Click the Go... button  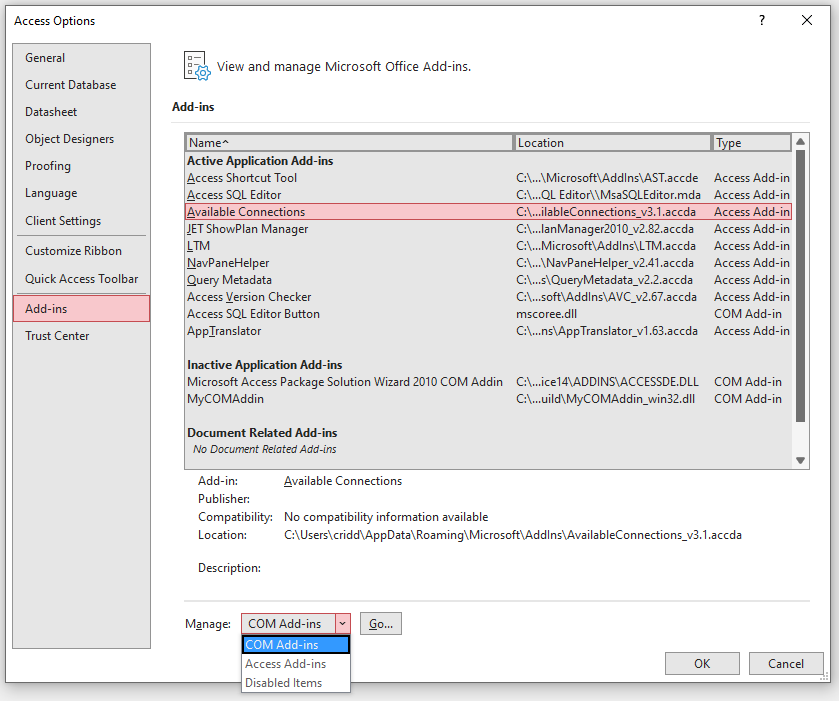[380, 623]
